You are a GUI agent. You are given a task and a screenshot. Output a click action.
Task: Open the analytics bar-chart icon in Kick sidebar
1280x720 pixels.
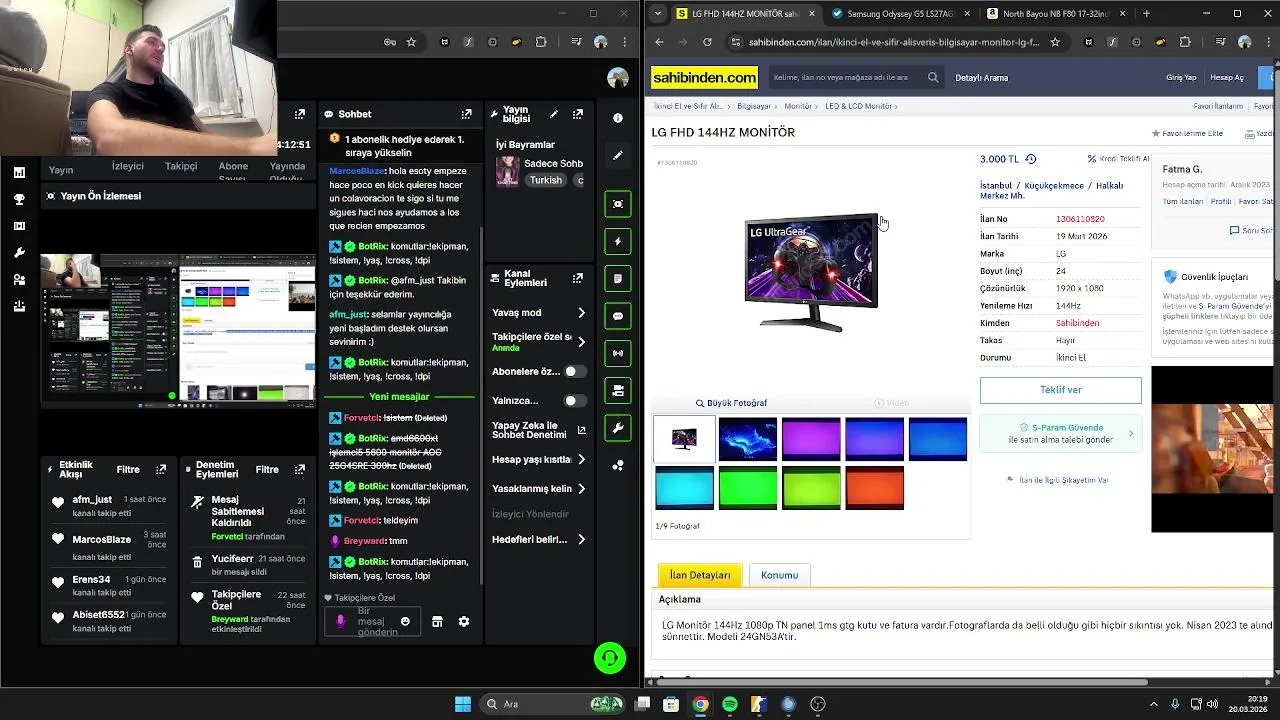pos(19,172)
